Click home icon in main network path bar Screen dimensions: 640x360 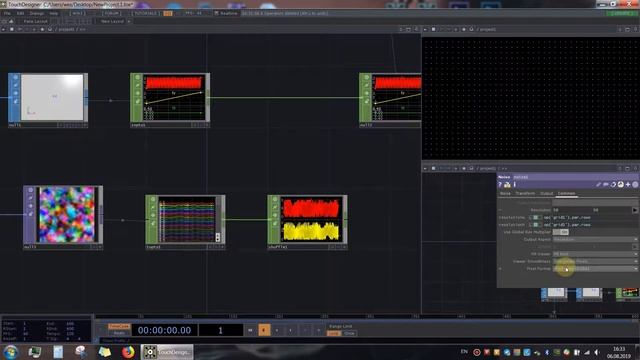point(50,29)
